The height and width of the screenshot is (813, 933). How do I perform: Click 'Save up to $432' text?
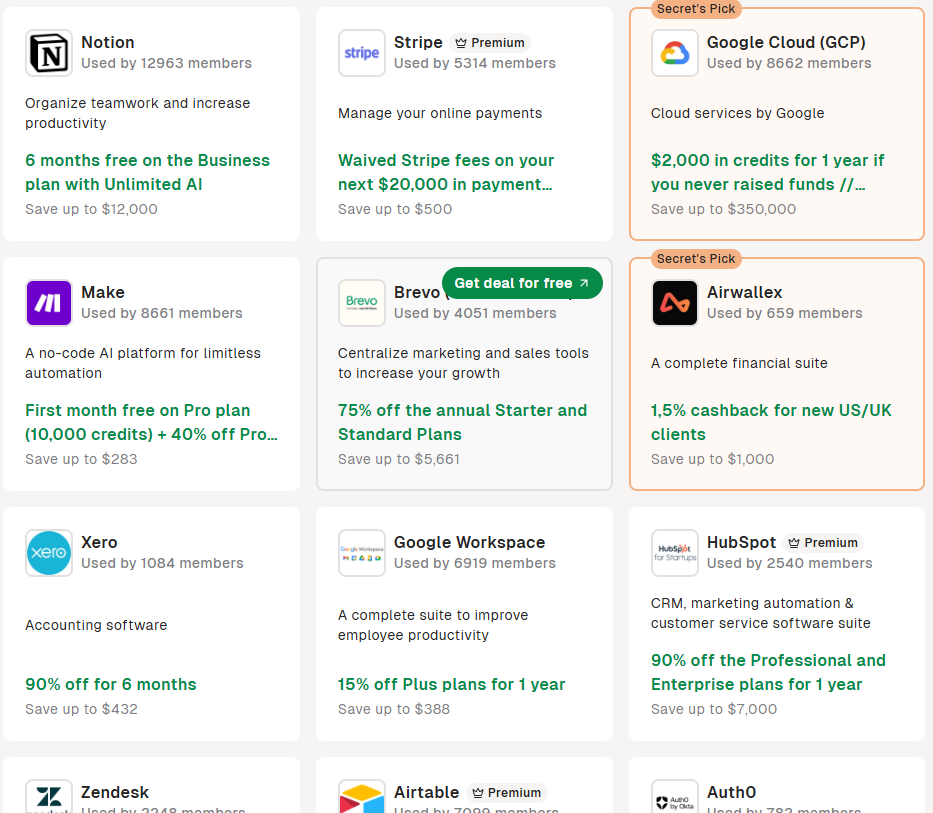click(81, 709)
